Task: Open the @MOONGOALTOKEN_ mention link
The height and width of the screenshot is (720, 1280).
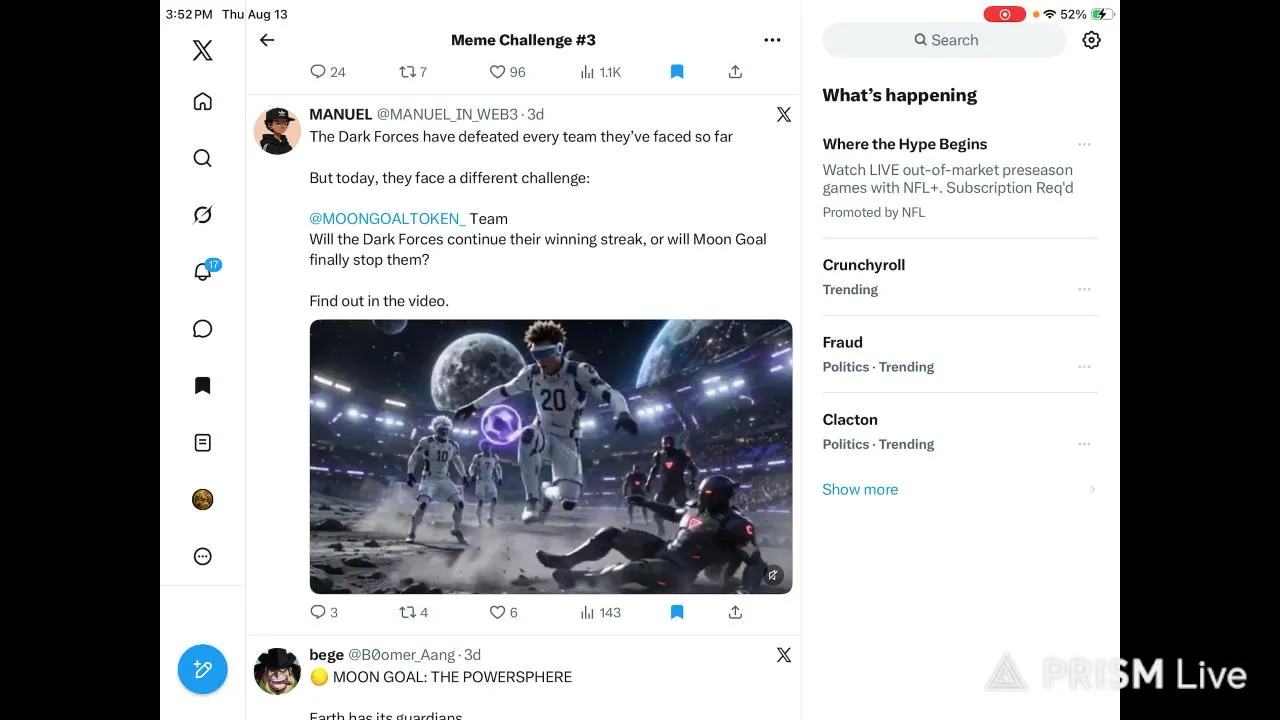Action: 387,218
